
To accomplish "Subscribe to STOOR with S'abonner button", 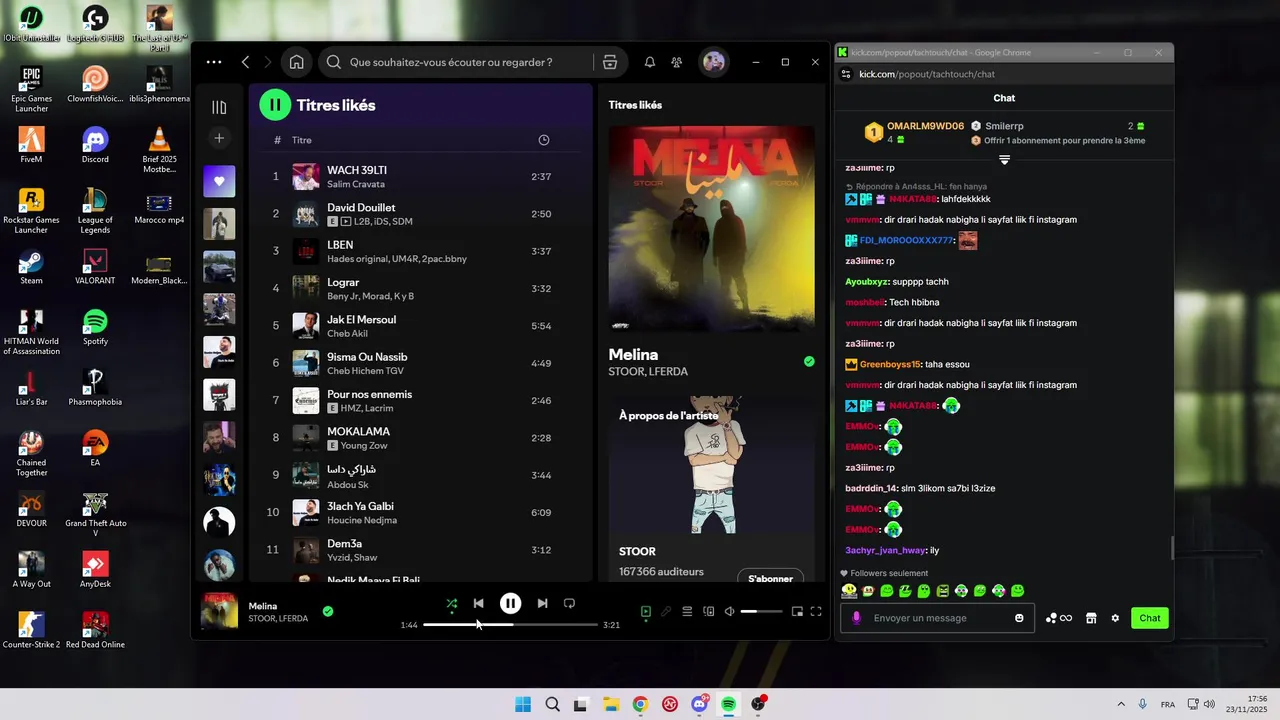I will tap(770, 578).
